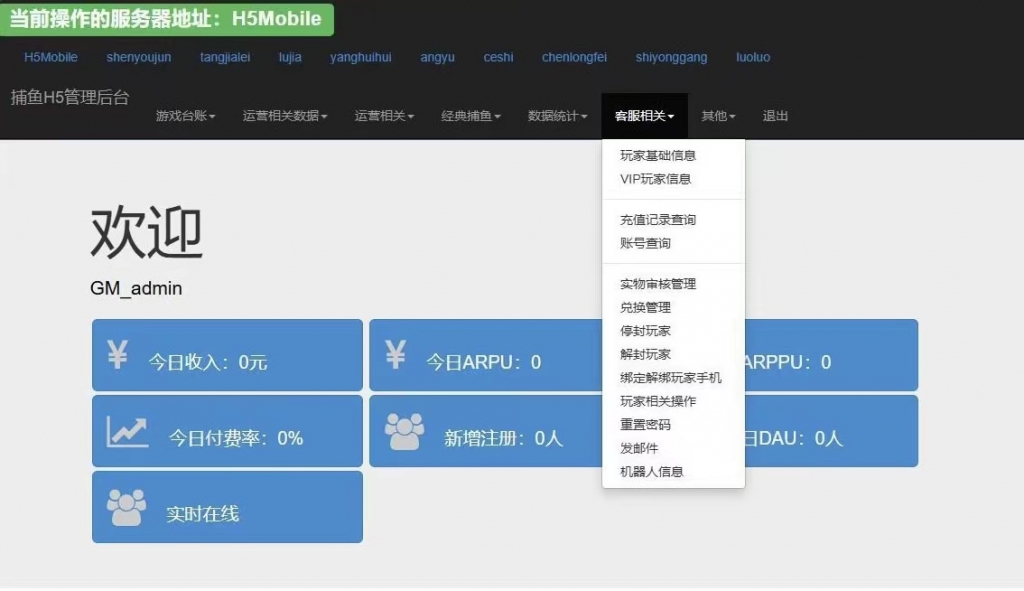Screen dimensions: 1024x591
Task: Click the 今日ARPU: 0 text
Action: tap(483, 362)
